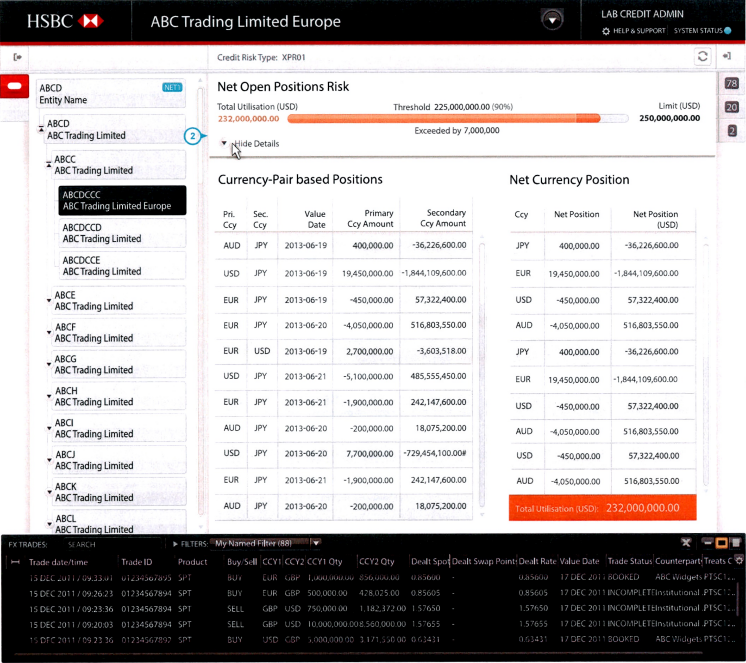
Task: Click the refresh icon near Credit Risk Type
Action: click(x=703, y=58)
